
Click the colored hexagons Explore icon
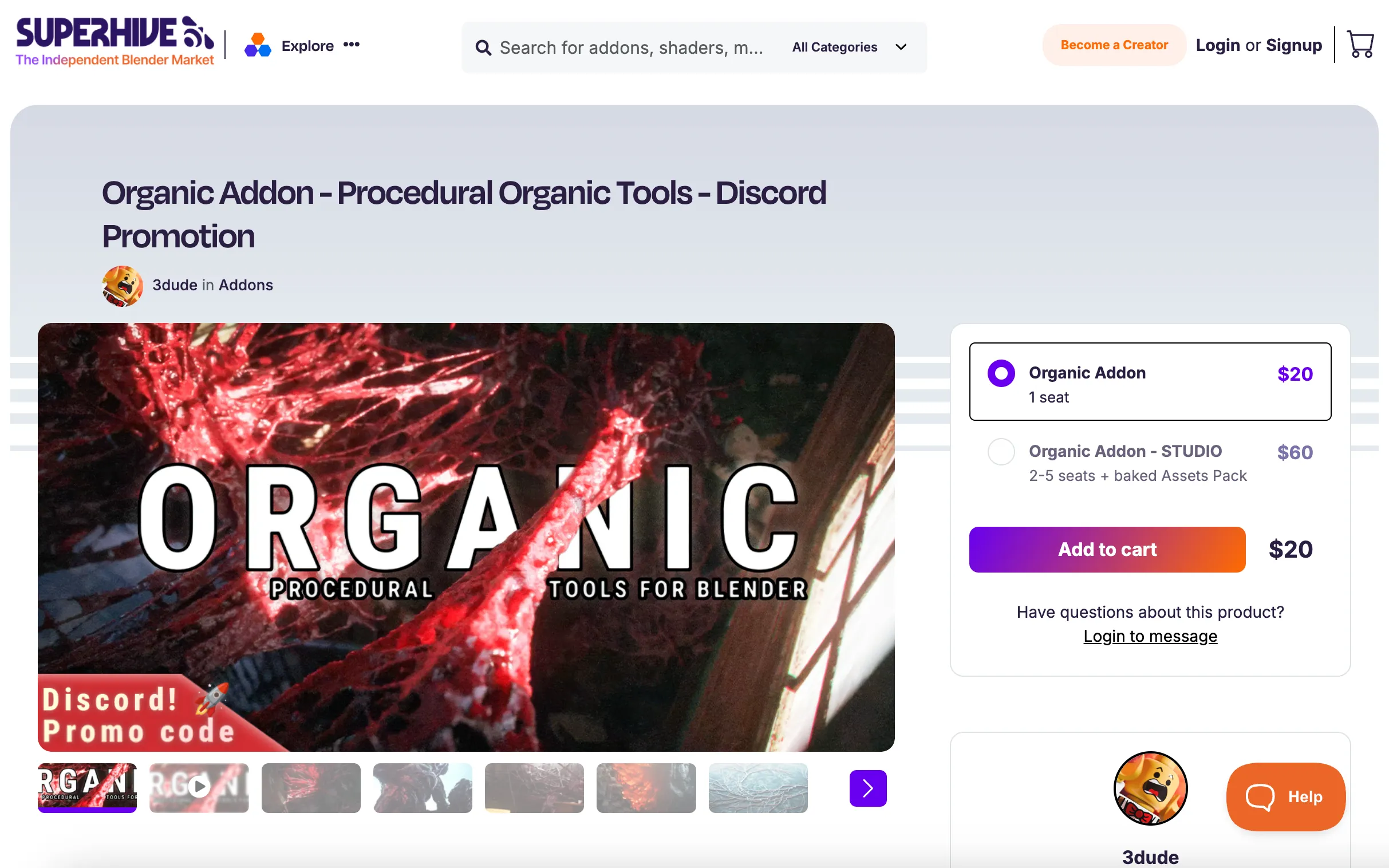click(x=258, y=45)
